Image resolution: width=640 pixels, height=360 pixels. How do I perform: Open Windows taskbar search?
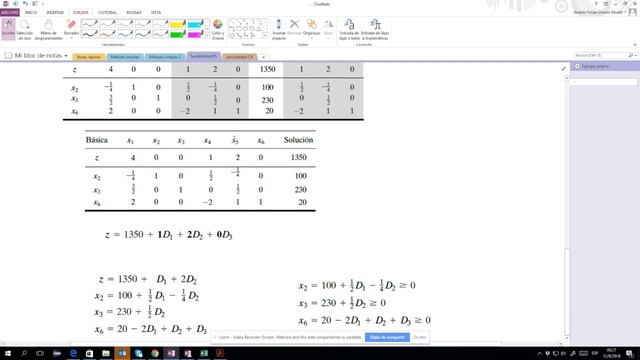point(24,353)
